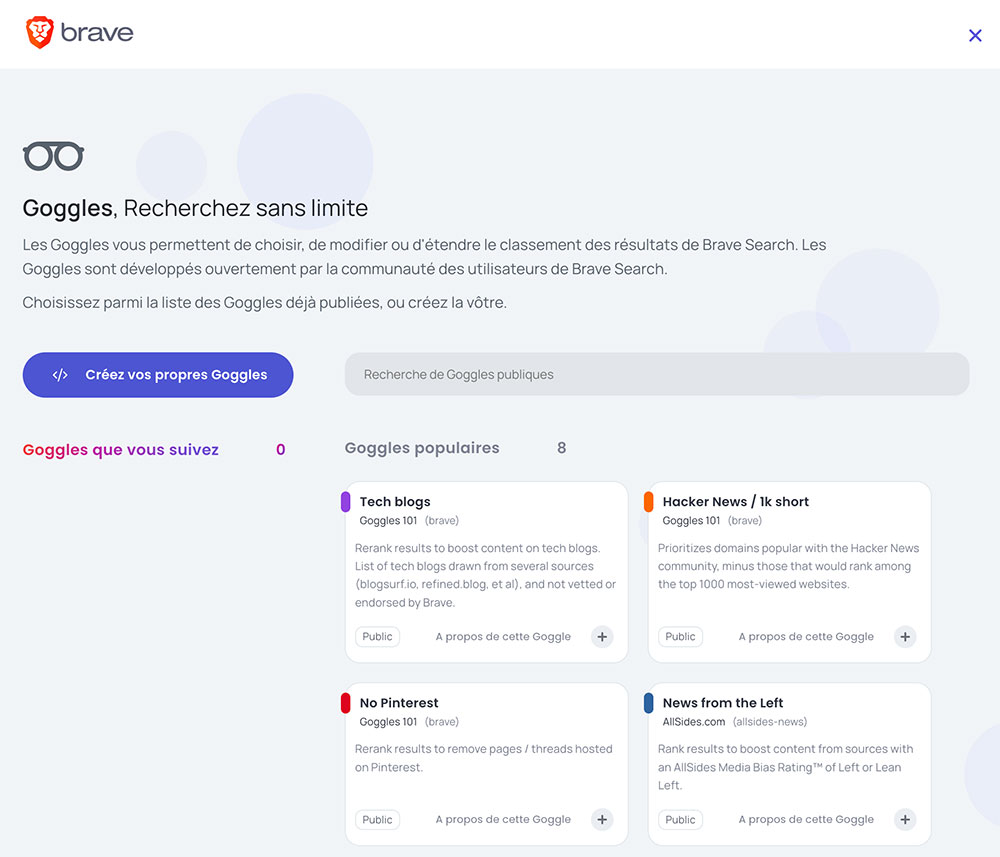Add the No Pinterest Goggle with plus
The height and width of the screenshot is (857, 1000).
[602, 819]
